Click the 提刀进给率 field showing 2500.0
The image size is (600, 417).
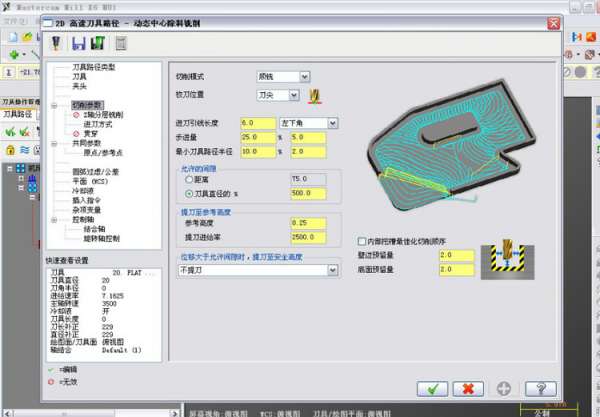[308, 238]
